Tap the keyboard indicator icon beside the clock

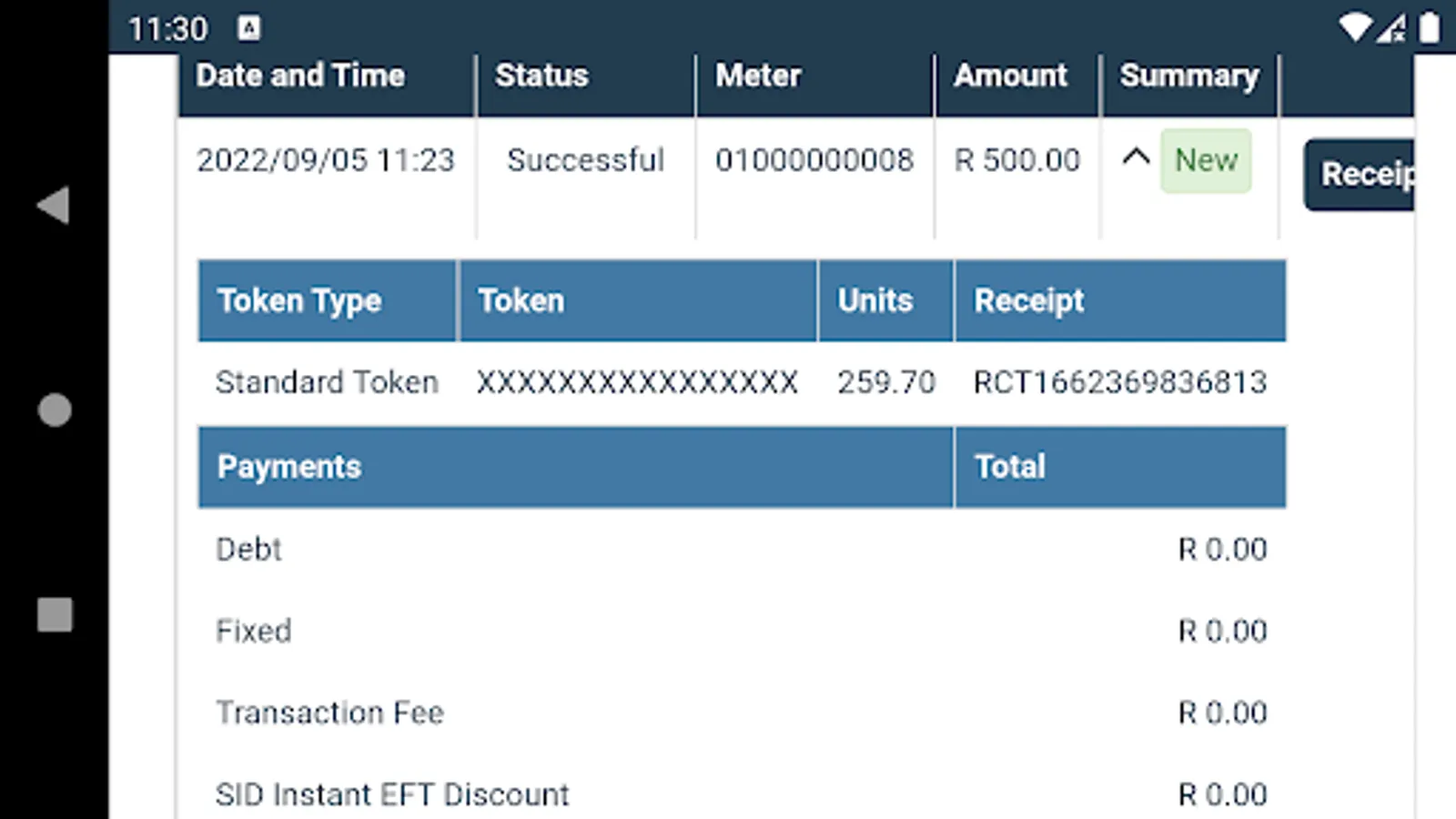248,28
